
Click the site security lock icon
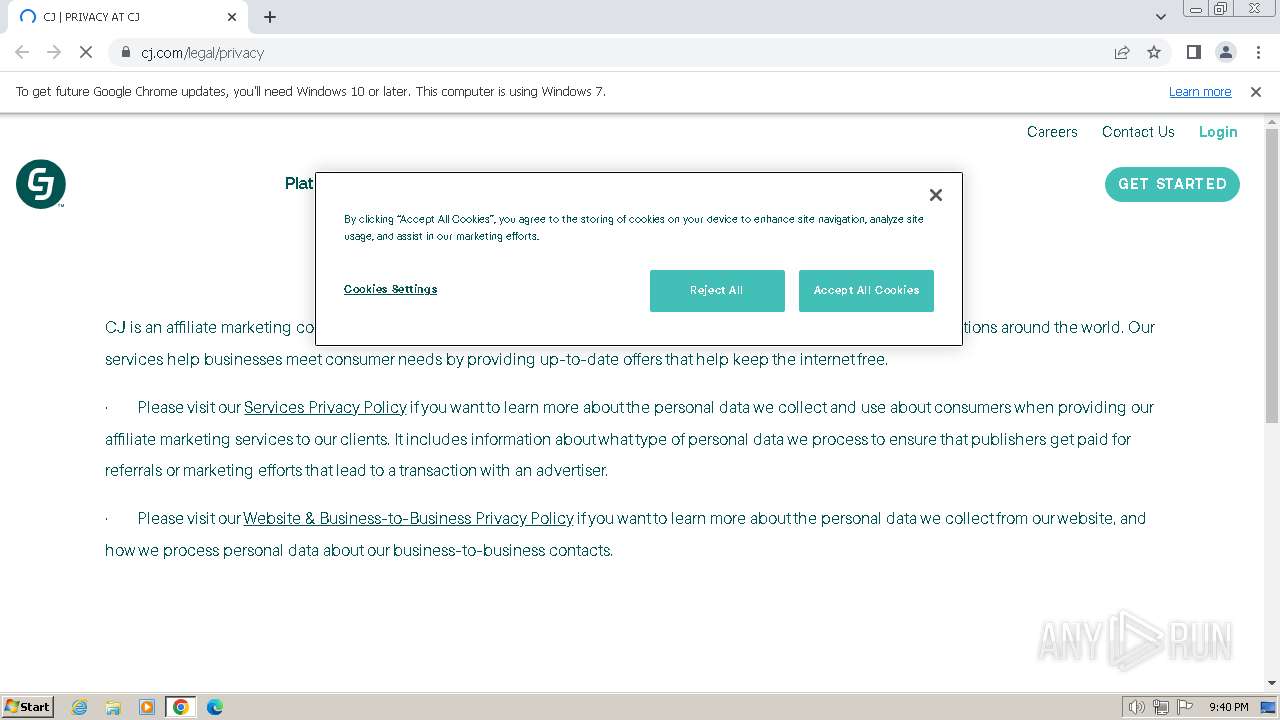point(125,52)
